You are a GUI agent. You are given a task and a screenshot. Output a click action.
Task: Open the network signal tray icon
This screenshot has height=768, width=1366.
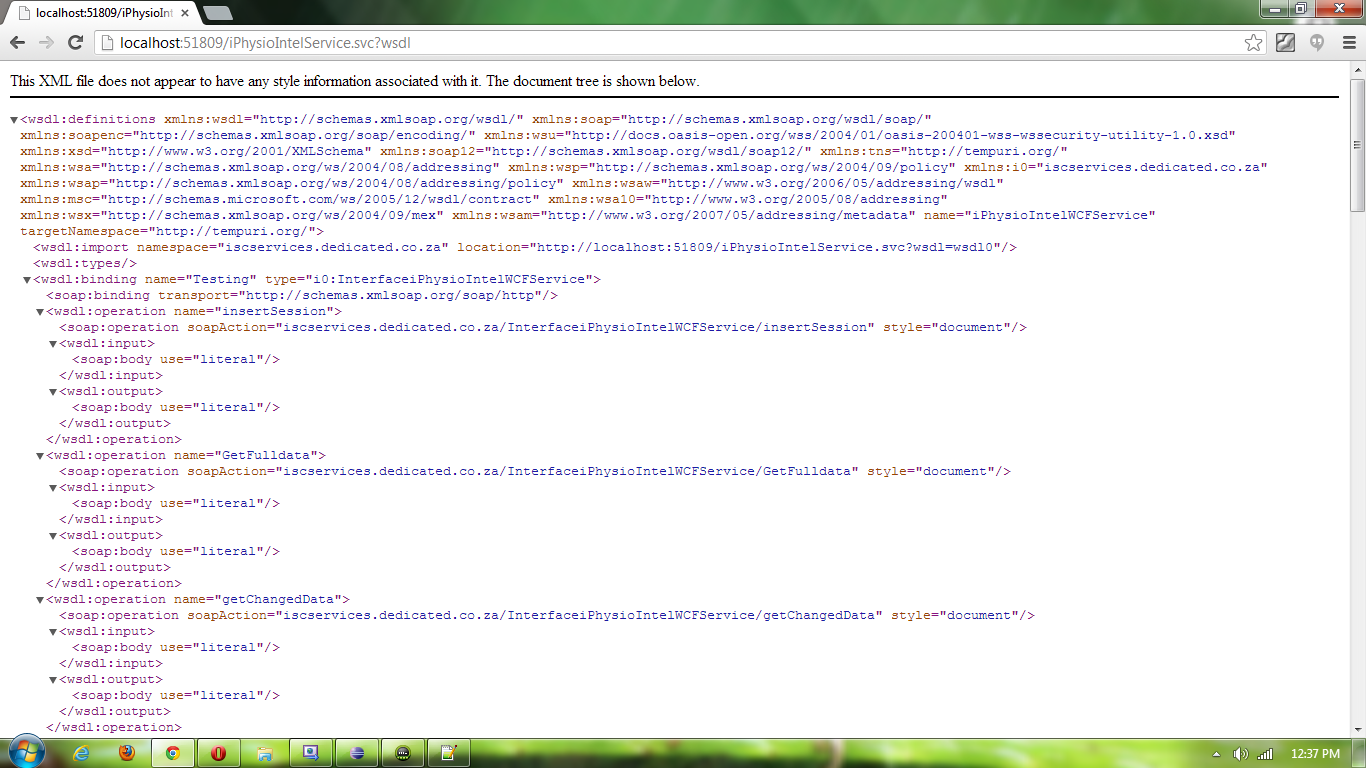pos(1265,754)
